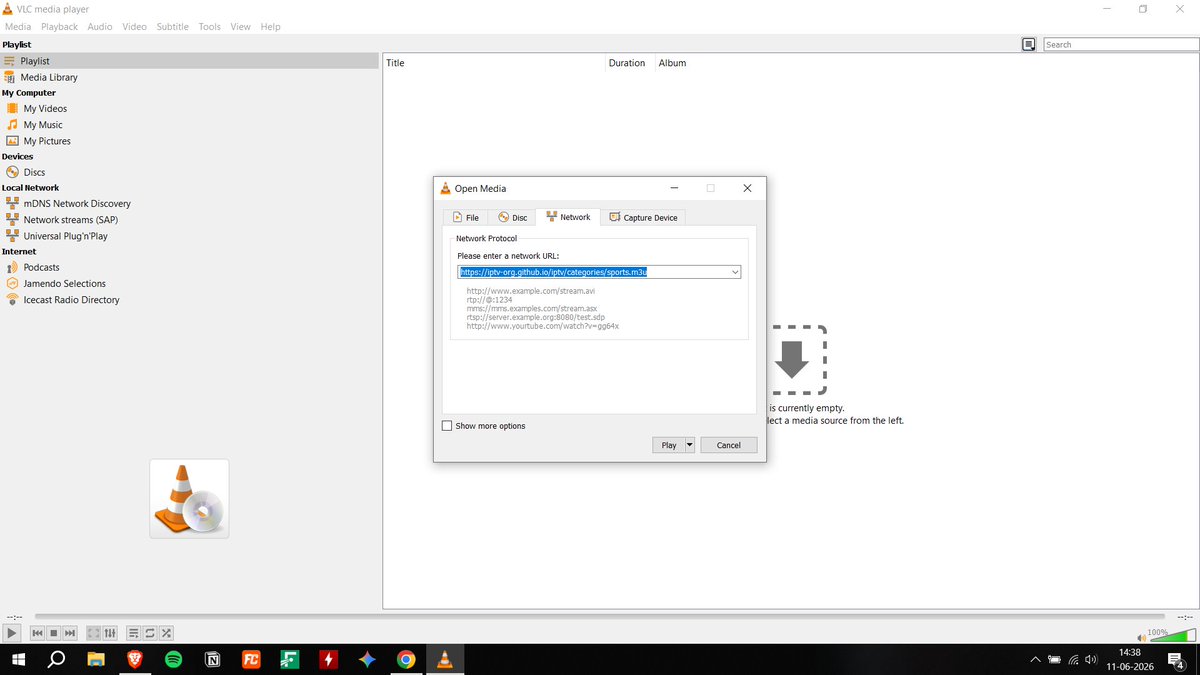The width and height of the screenshot is (1200, 675).
Task: Sort playlist by Title column
Action: coord(495,63)
